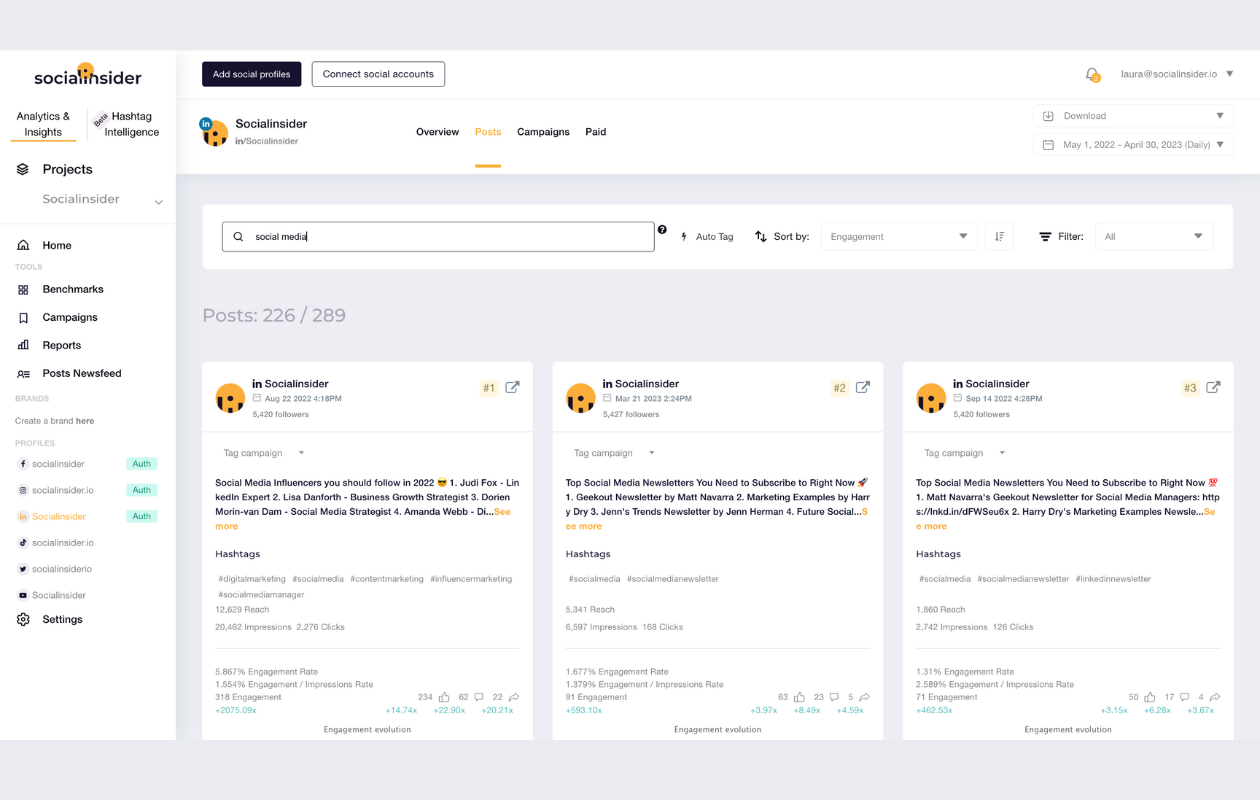This screenshot has width=1260, height=800.
Task: Click the Posts Newsfeed icon
Action: (23, 373)
